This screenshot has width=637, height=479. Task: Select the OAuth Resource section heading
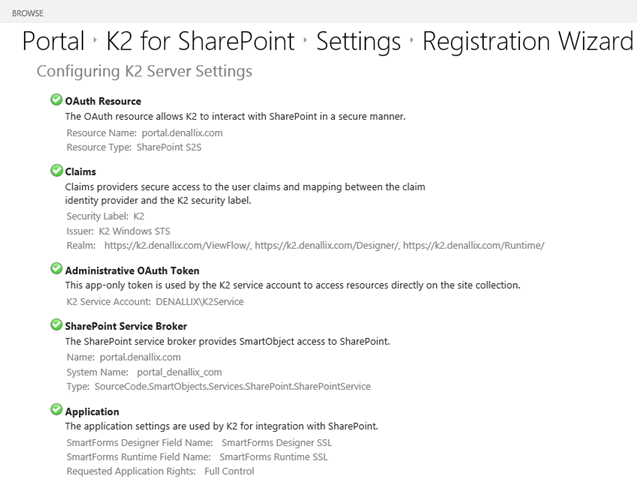pos(103,101)
